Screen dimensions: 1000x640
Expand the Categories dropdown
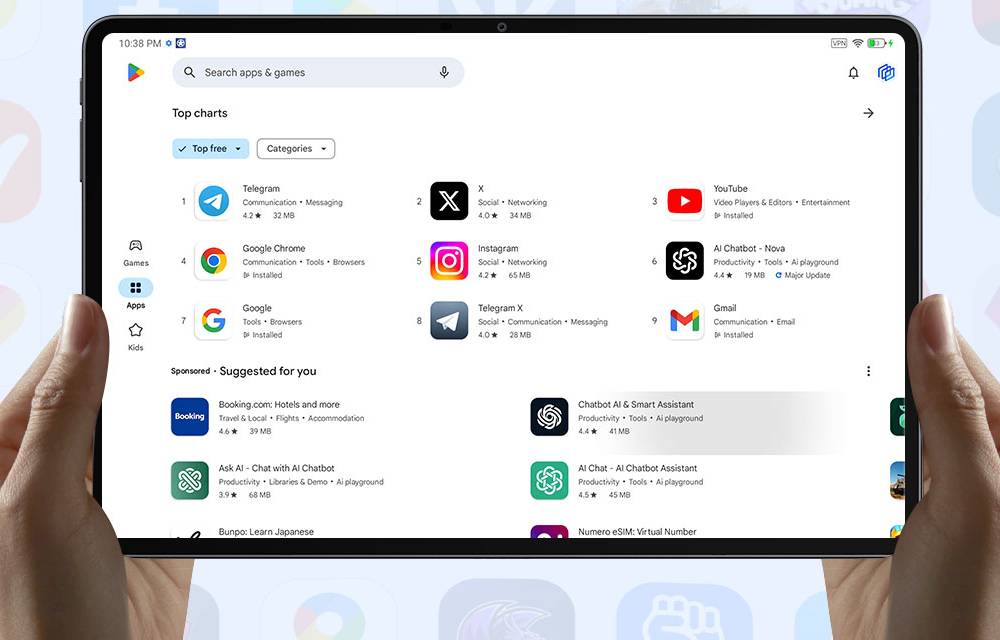(x=296, y=149)
